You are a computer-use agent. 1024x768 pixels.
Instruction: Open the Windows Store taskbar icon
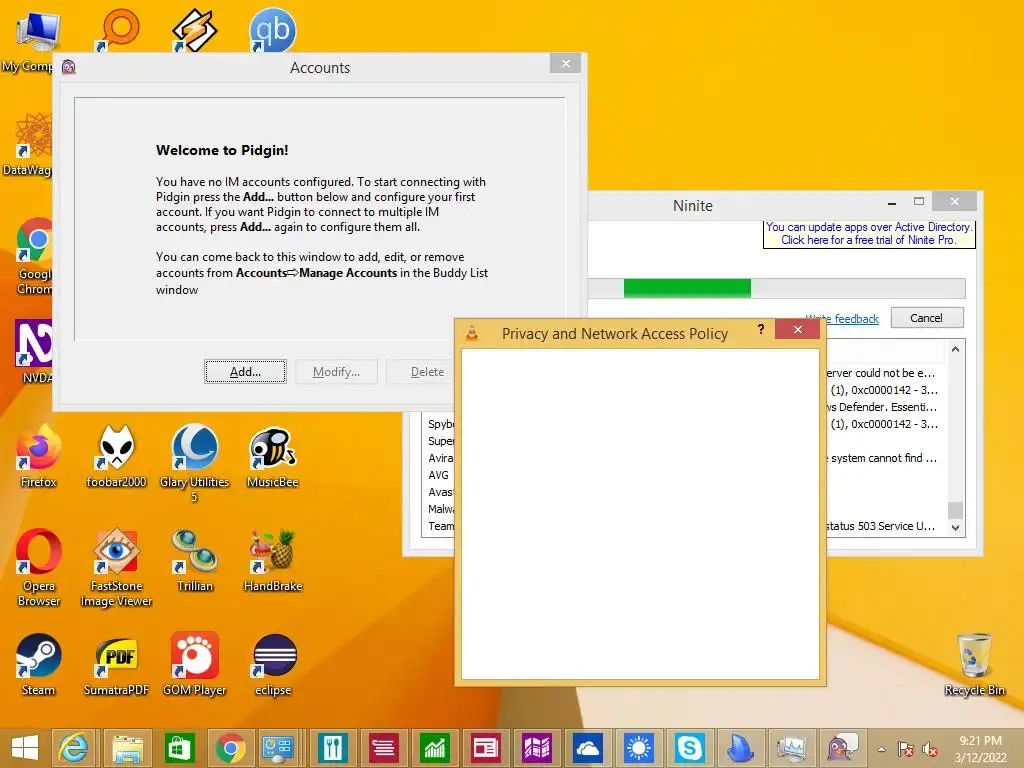coord(180,748)
